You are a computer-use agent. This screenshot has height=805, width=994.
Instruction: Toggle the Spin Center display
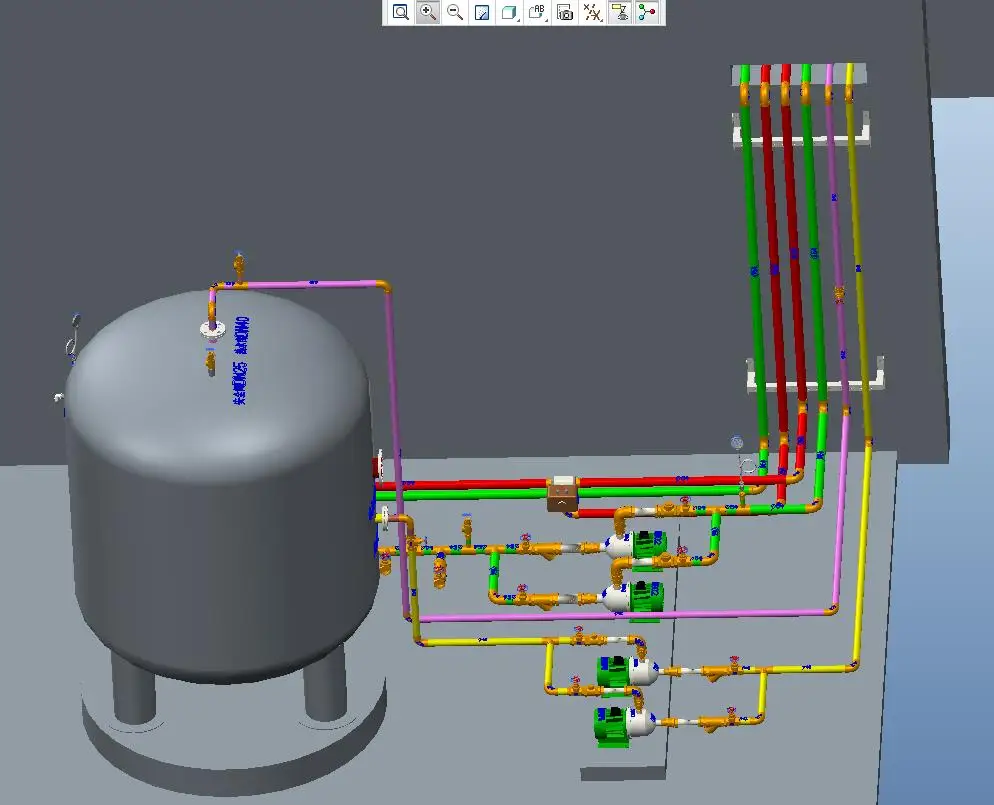pyautogui.click(x=648, y=12)
